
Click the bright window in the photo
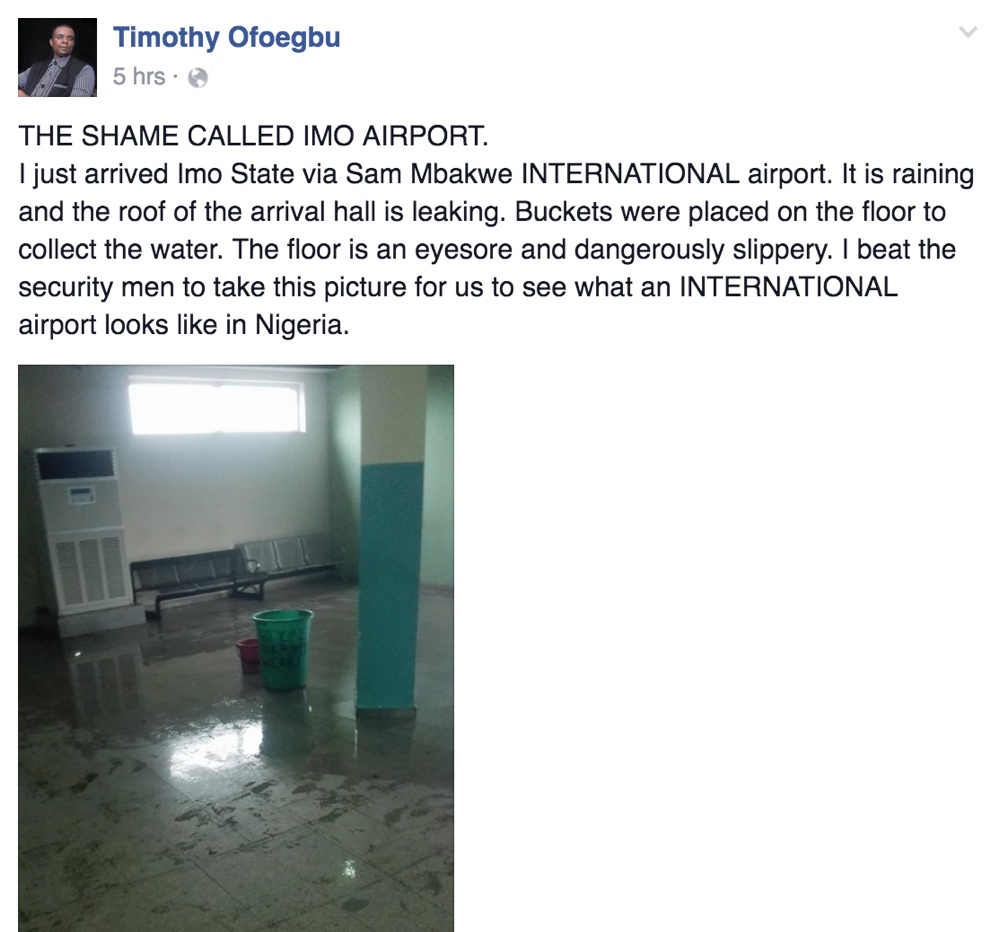click(x=217, y=405)
